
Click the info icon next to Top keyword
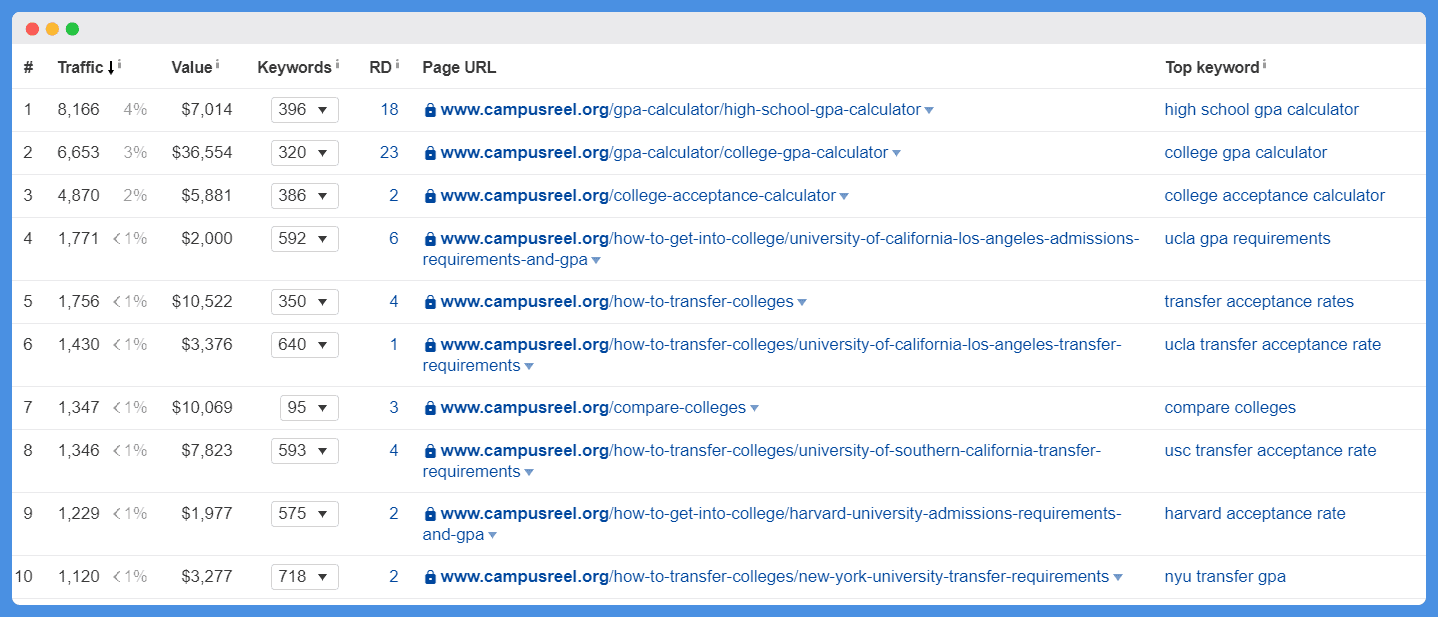tap(1264, 64)
